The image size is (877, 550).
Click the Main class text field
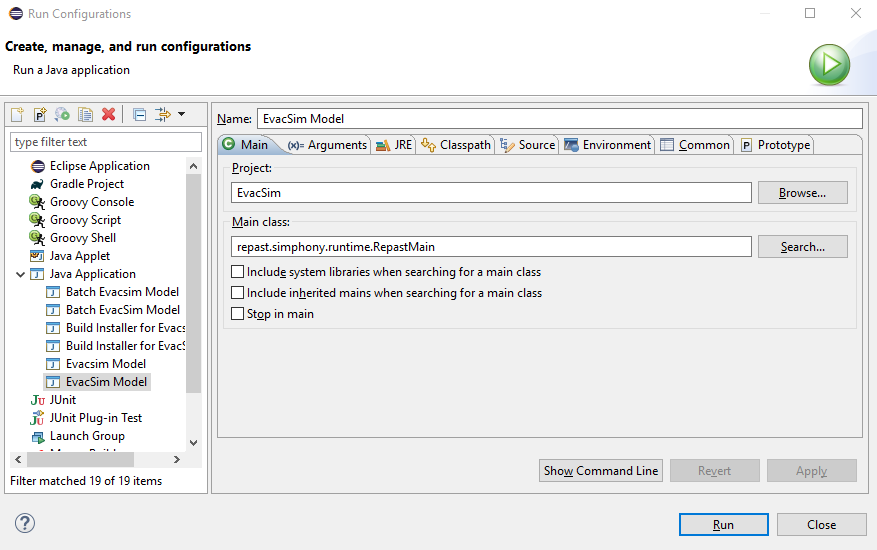[x=491, y=247]
